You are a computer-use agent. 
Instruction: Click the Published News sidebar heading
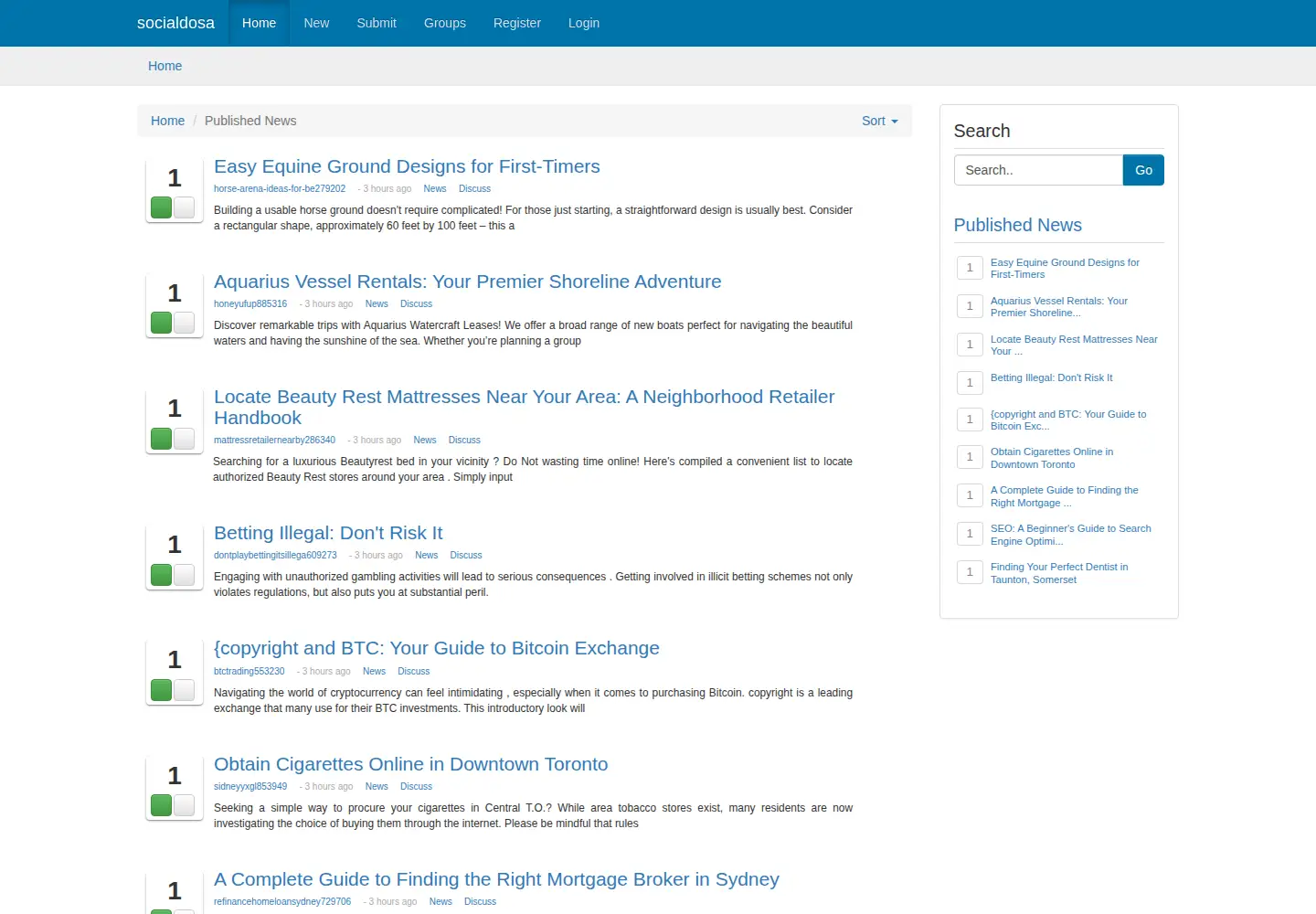(1017, 225)
